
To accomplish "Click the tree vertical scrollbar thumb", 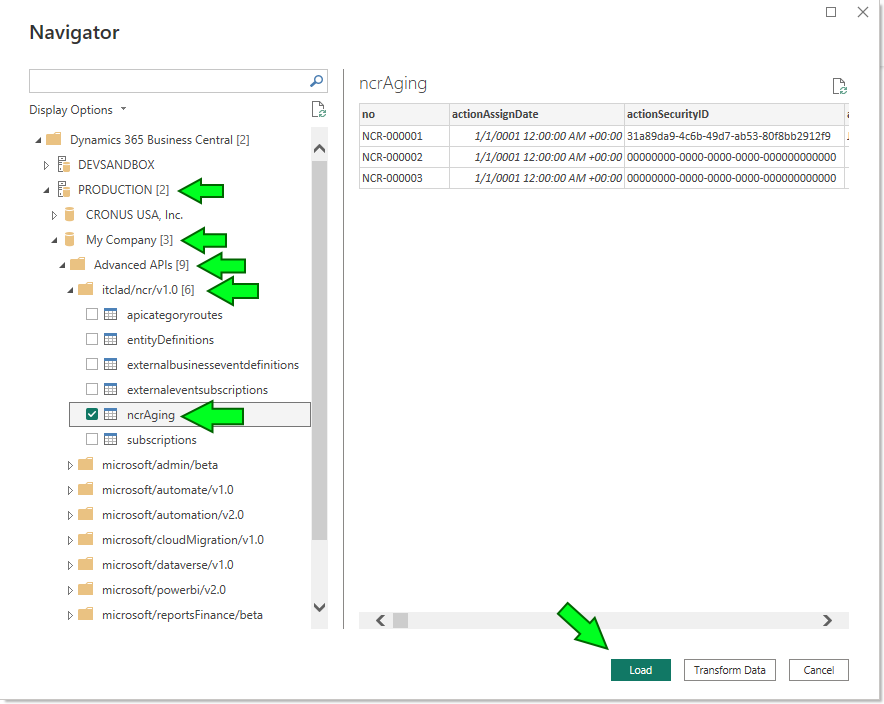I will tap(319, 349).
